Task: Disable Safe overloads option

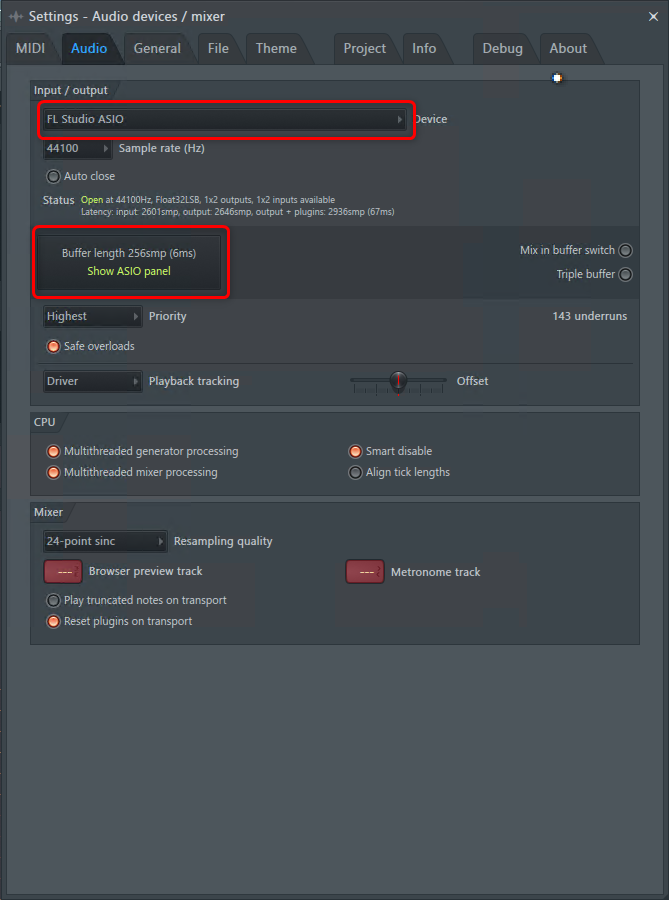Action: coord(54,346)
